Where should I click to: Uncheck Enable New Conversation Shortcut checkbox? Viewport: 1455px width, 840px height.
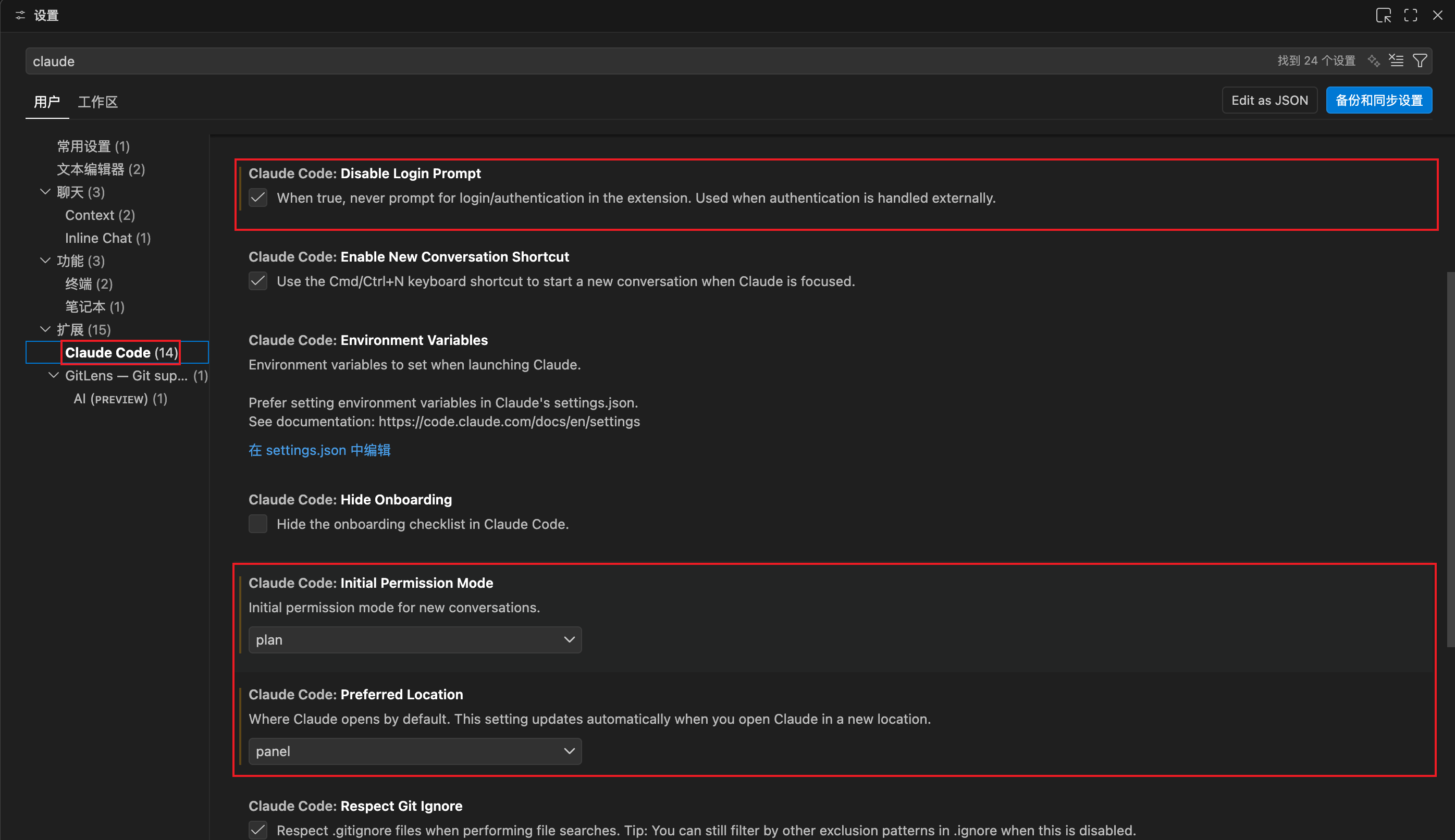coord(258,281)
